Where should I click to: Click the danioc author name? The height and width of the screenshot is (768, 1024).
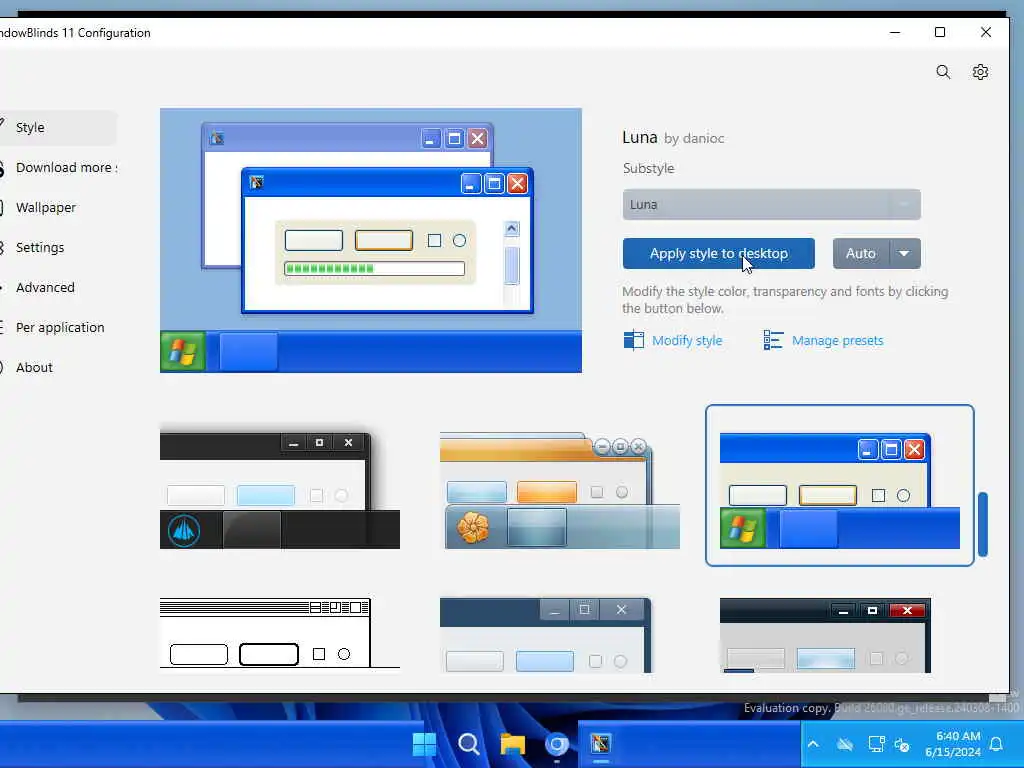click(703, 138)
